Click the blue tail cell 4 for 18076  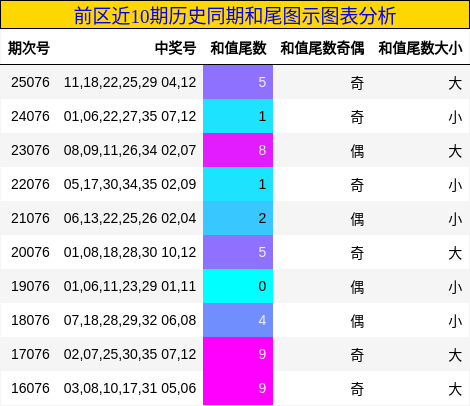238,320
